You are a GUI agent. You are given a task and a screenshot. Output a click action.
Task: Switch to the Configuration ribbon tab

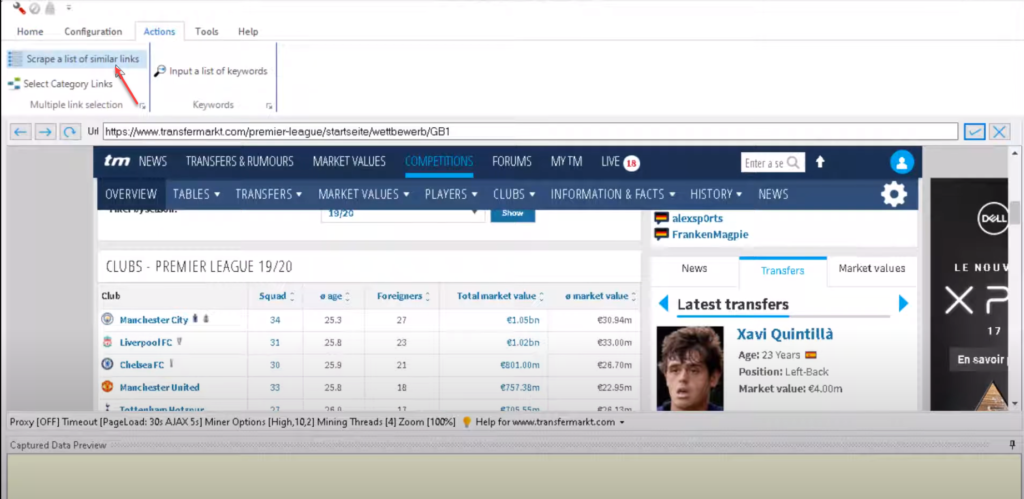92,32
